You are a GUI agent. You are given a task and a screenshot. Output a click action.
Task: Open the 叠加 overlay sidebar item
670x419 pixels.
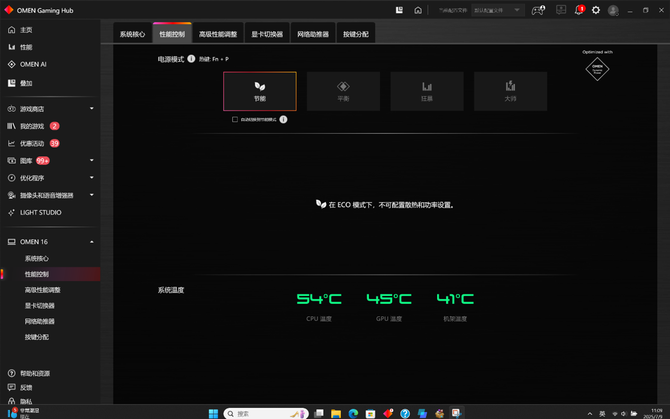(x=27, y=83)
